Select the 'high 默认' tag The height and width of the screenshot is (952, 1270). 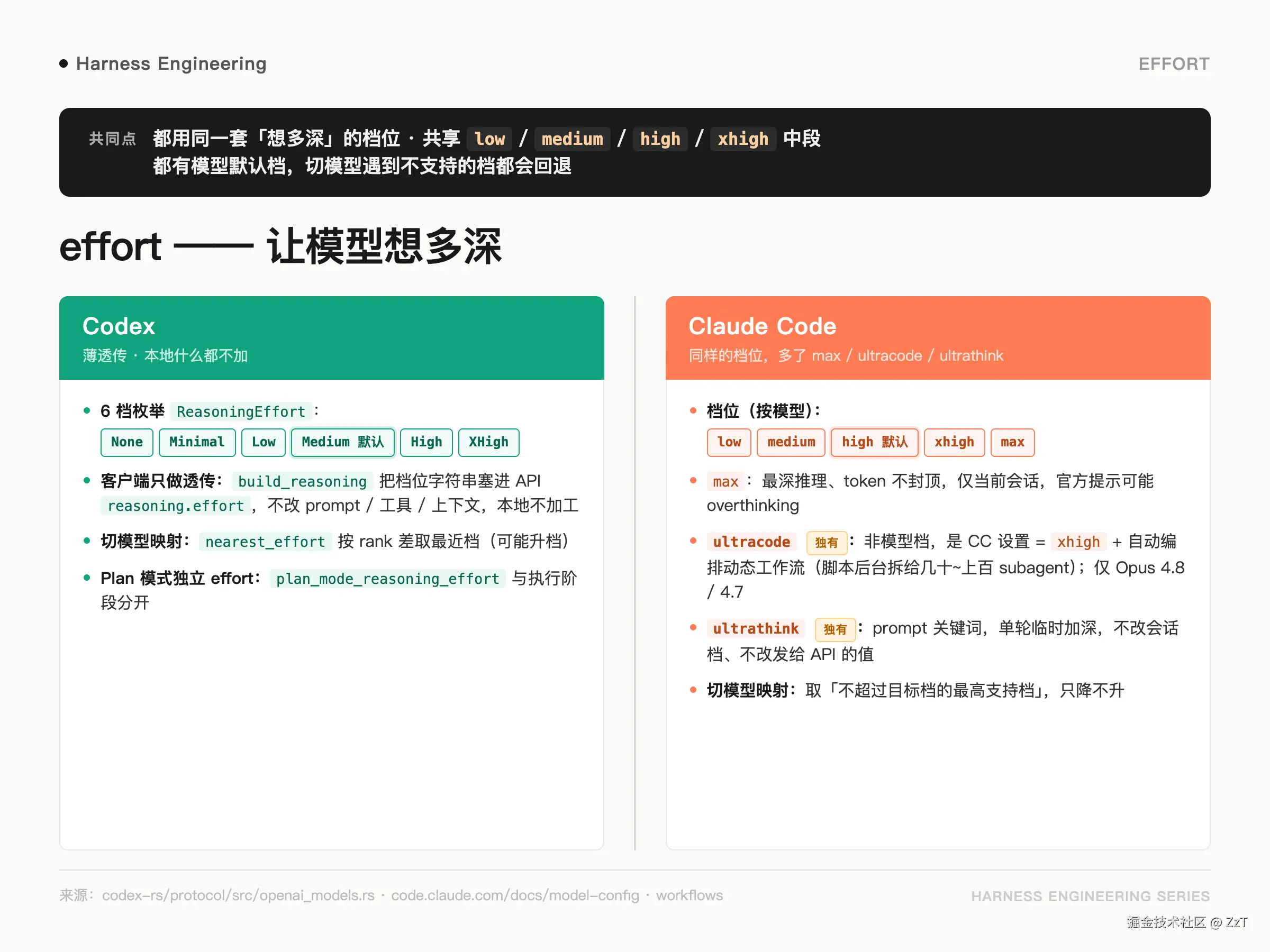pos(874,443)
